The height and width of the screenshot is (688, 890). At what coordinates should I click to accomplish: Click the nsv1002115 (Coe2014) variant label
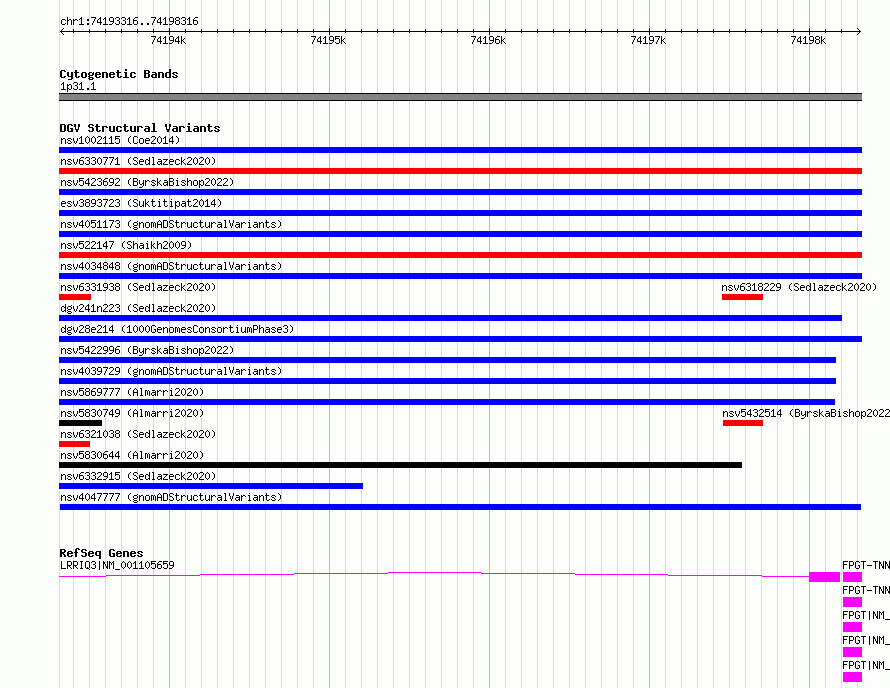tap(120, 140)
